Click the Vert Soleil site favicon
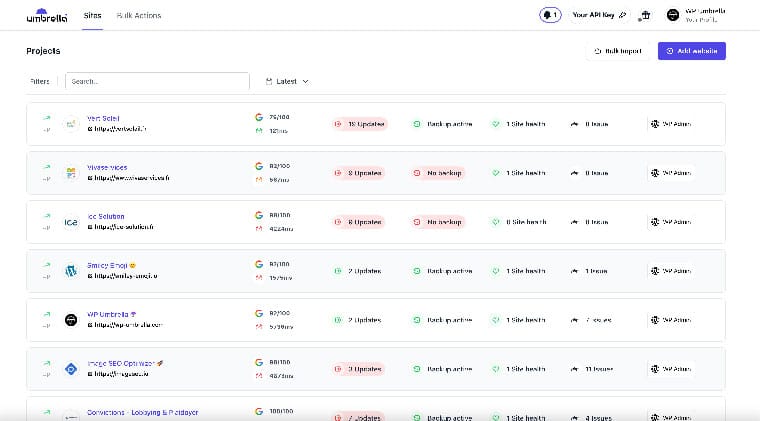Viewport: 760px width, 421px height. [71, 124]
